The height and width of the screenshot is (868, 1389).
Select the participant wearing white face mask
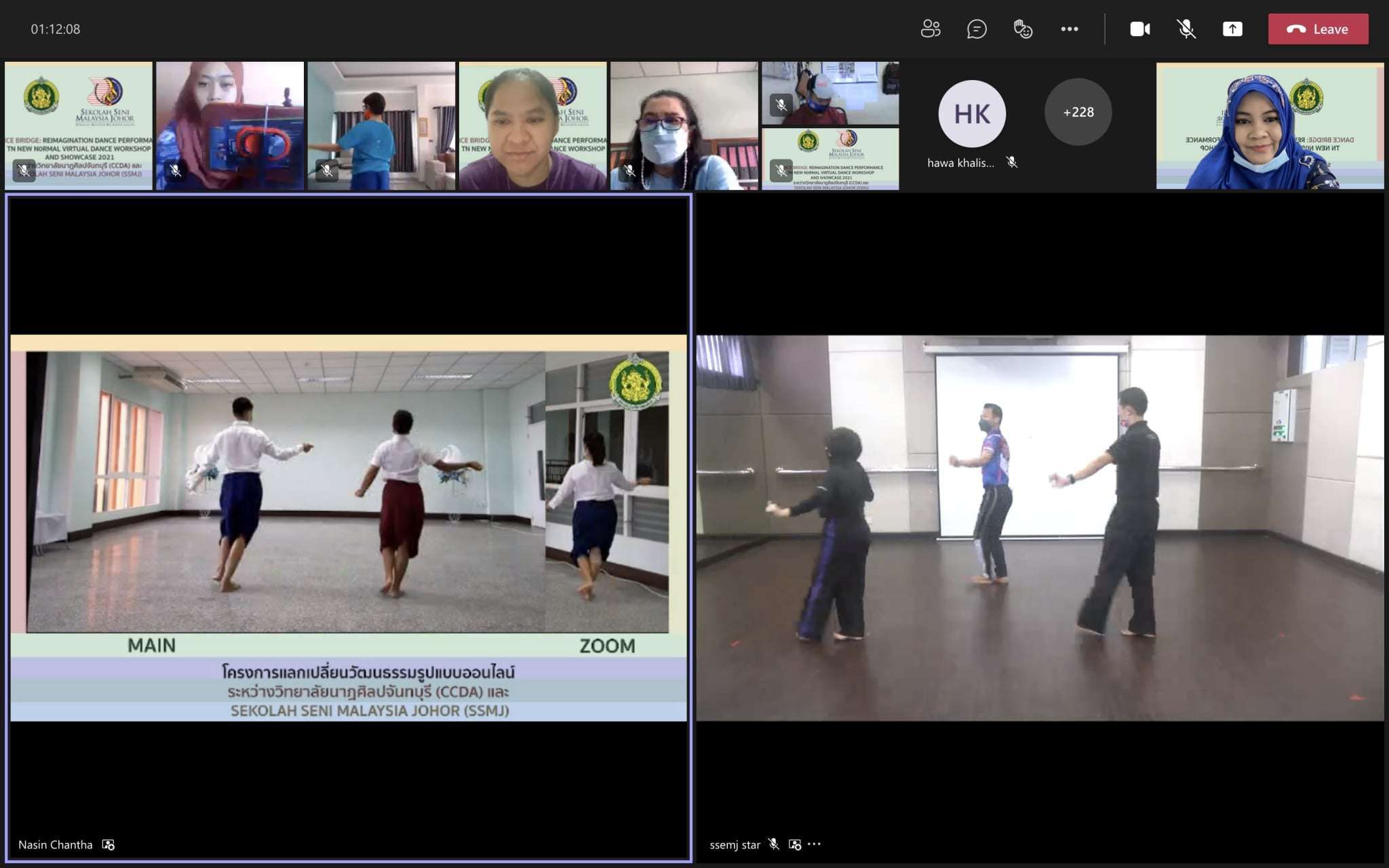684,126
